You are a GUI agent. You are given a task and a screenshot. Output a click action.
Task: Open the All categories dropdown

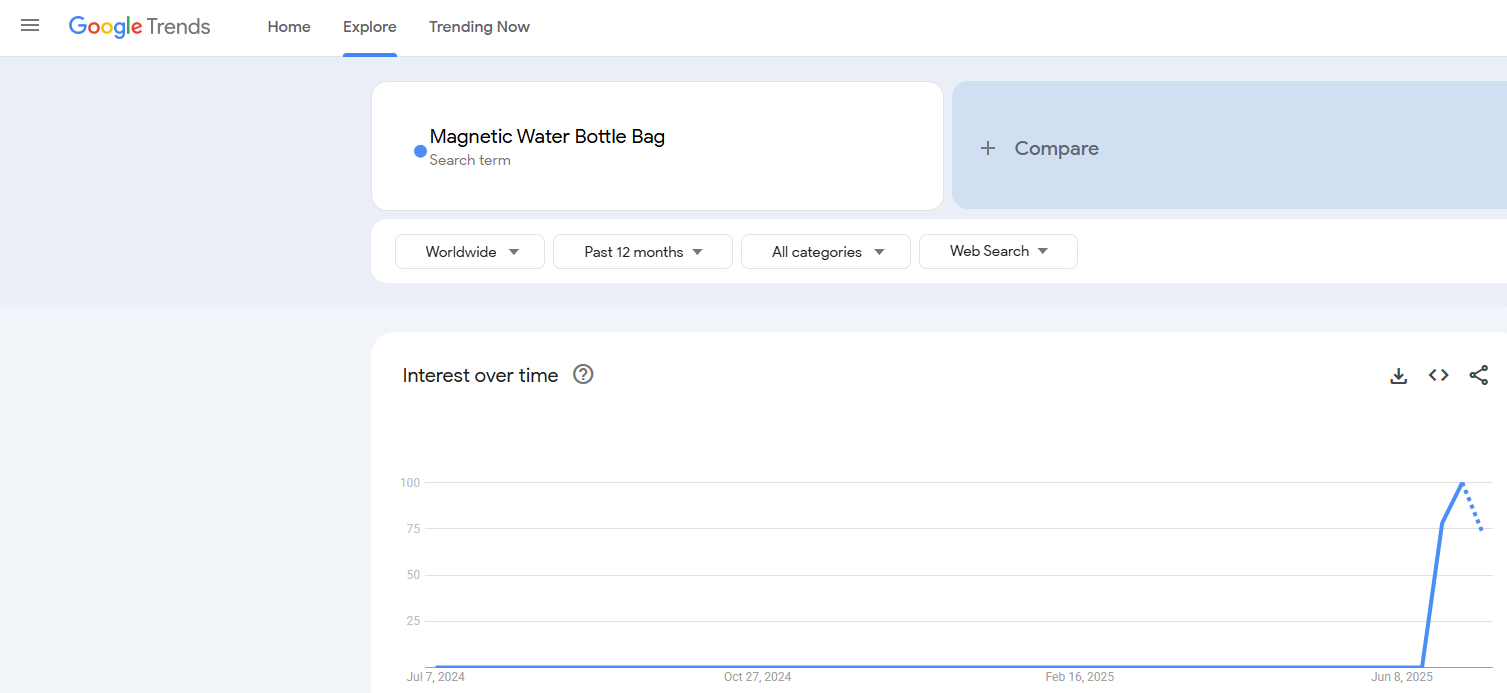point(825,251)
